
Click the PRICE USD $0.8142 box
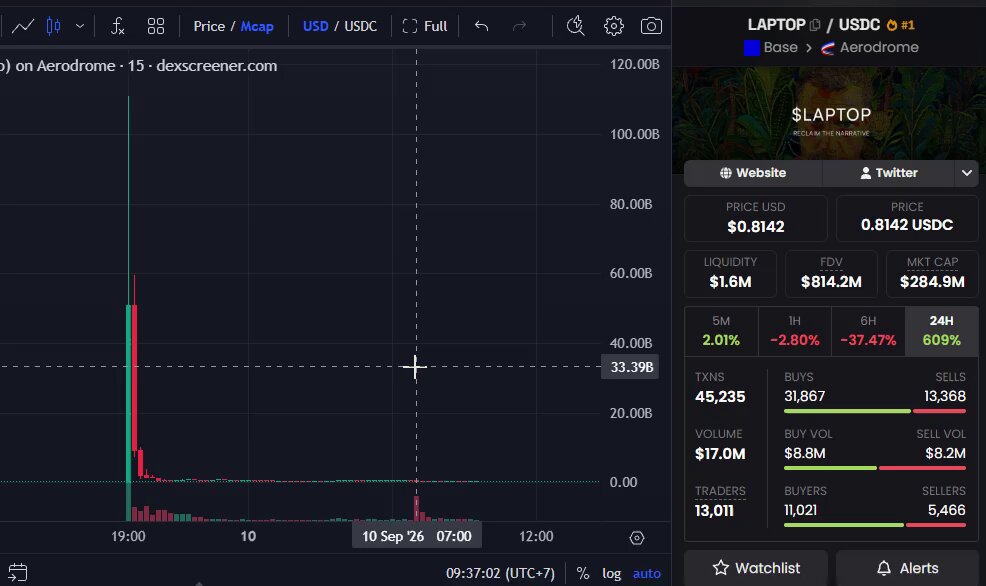[x=756, y=218]
